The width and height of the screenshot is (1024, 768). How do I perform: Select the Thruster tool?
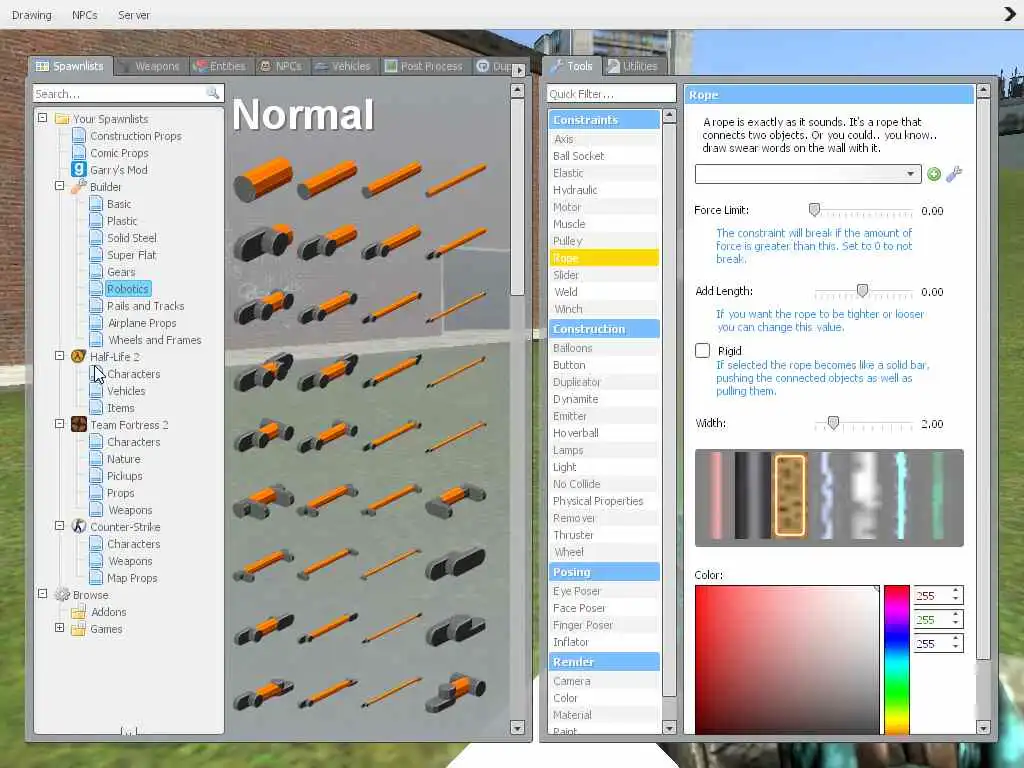604,535
